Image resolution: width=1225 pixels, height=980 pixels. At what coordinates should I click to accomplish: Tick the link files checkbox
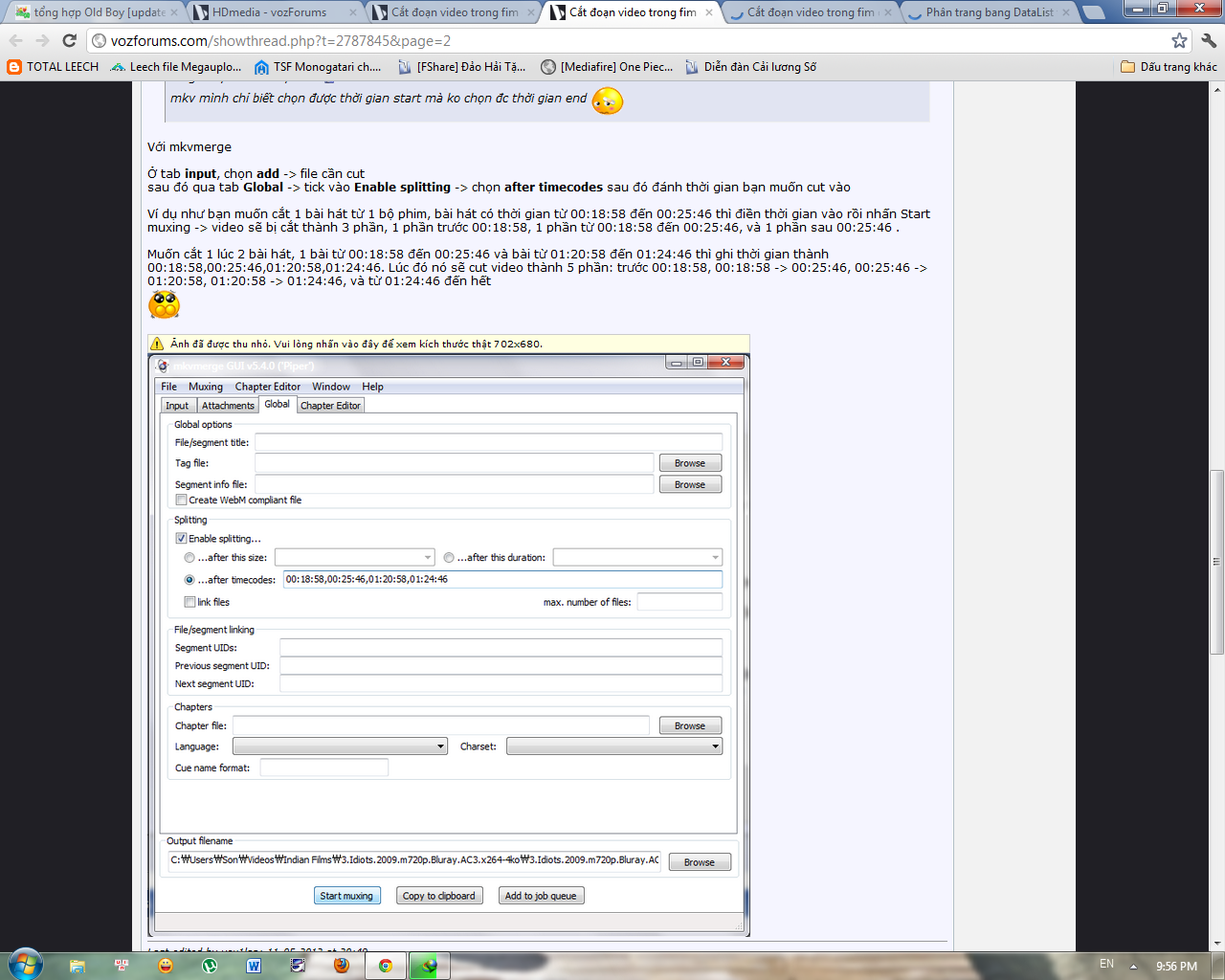[x=189, y=602]
